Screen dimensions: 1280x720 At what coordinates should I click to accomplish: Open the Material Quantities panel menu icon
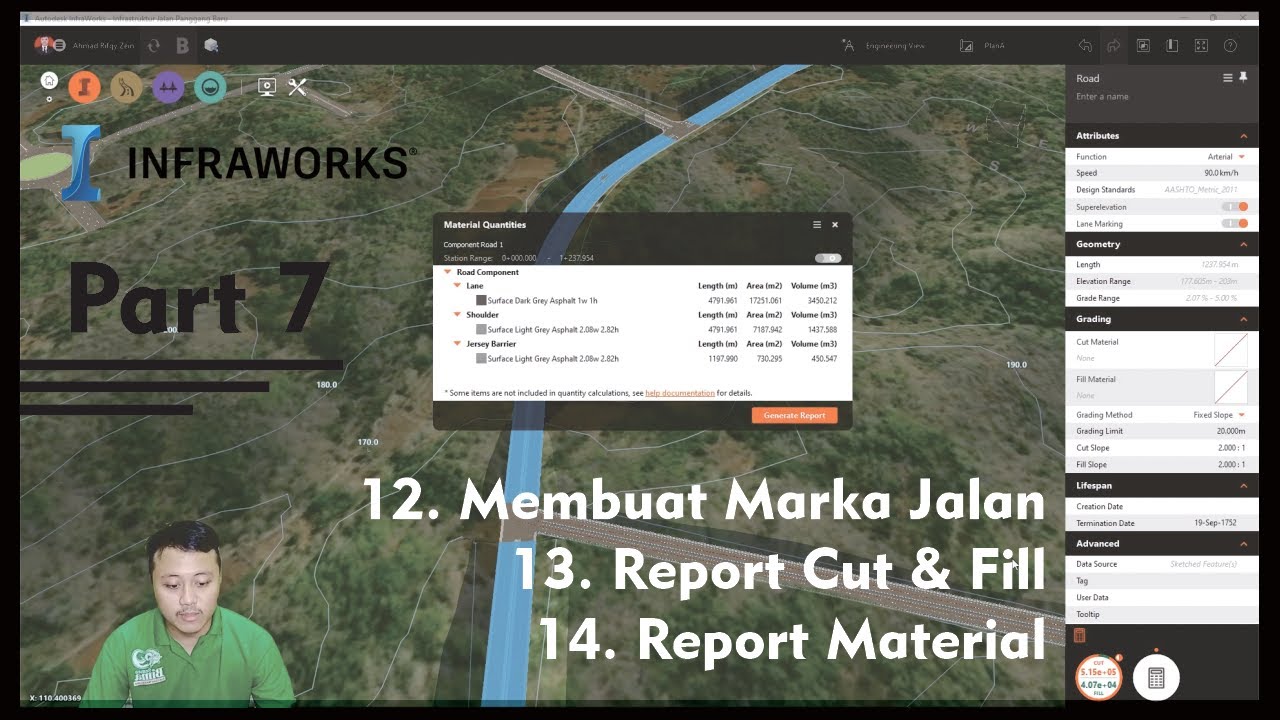tap(817, 225)
